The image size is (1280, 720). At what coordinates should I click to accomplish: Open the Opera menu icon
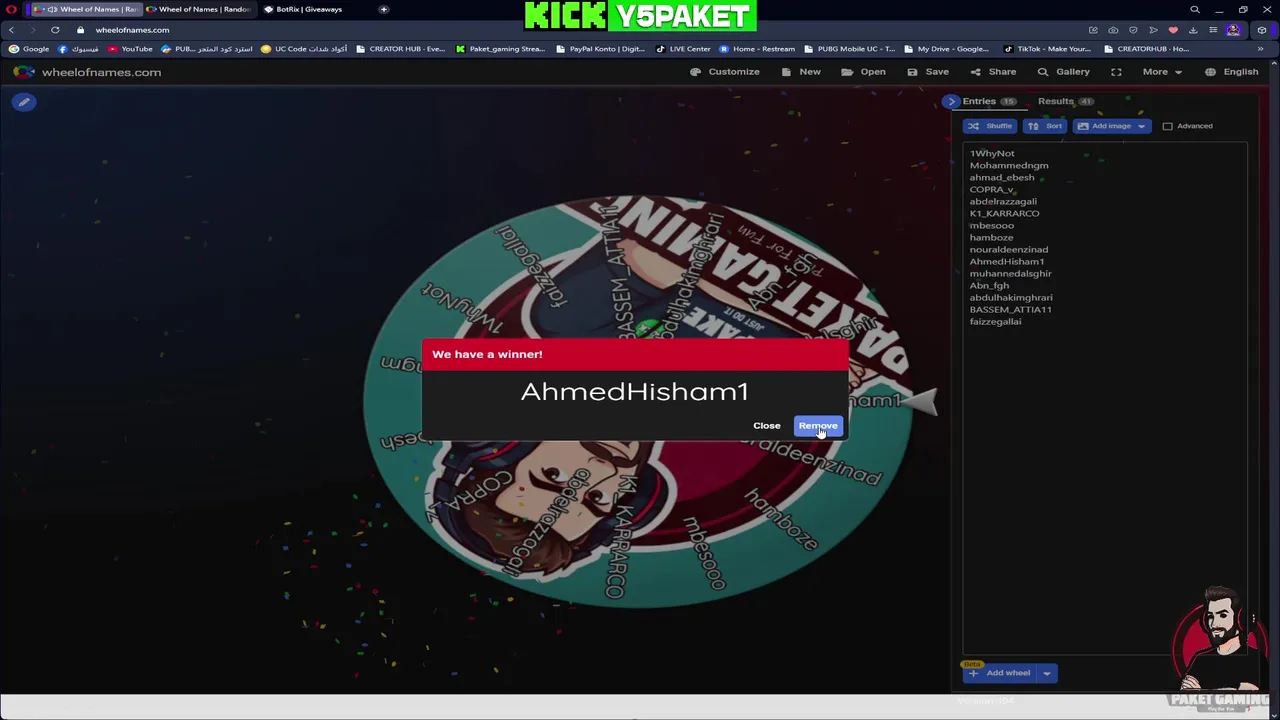pos(11,9)
